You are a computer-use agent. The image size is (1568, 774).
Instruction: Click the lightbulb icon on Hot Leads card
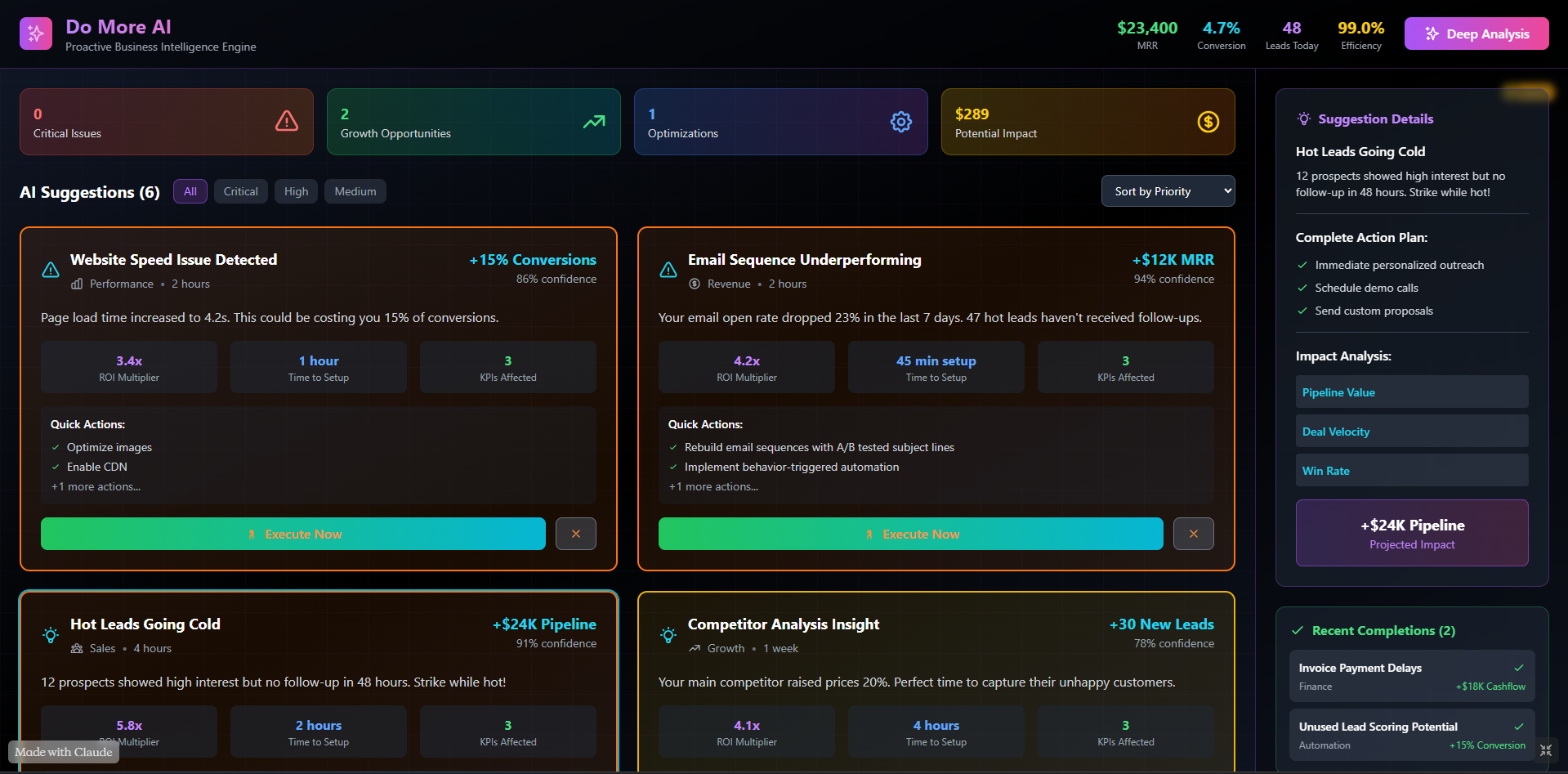(x=50, y=635)
